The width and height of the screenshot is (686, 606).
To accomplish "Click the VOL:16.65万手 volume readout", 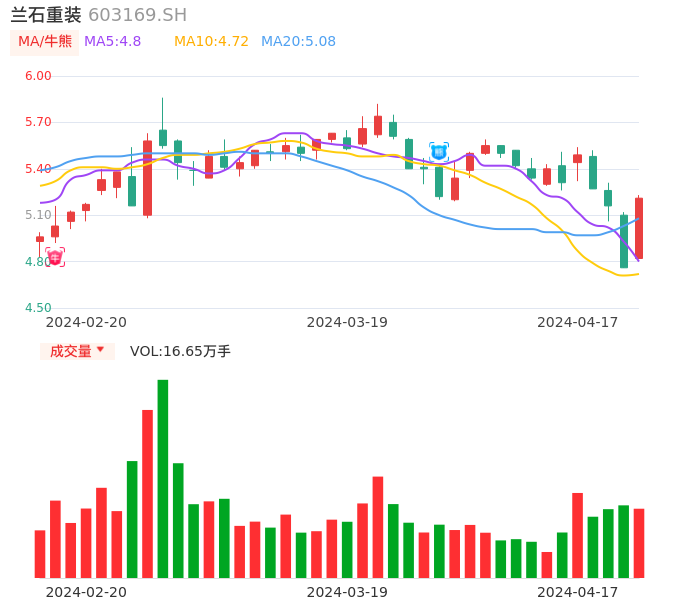I will tap(180, 351).
